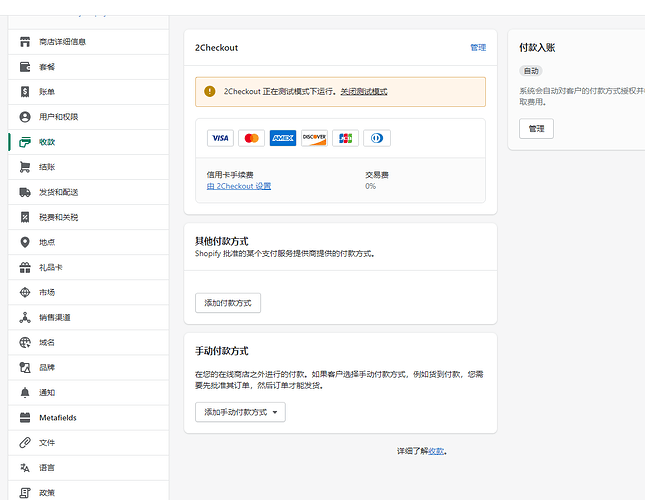Click the Visa card logo
The image size is (645, 500).
click(220, 138)
